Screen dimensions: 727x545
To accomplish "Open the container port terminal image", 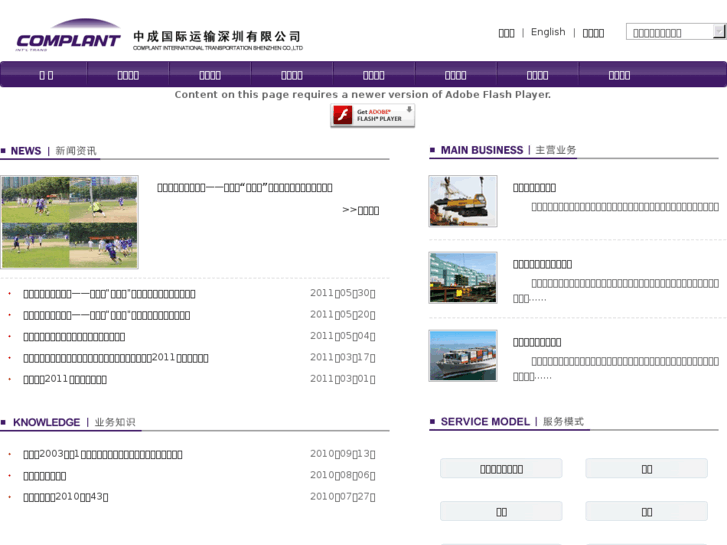I will pos(463,278).
